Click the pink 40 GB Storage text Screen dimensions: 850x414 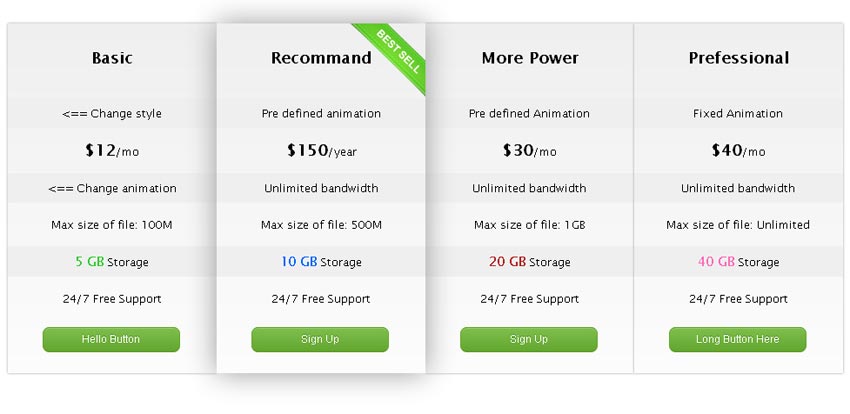(x=738, y=262)
